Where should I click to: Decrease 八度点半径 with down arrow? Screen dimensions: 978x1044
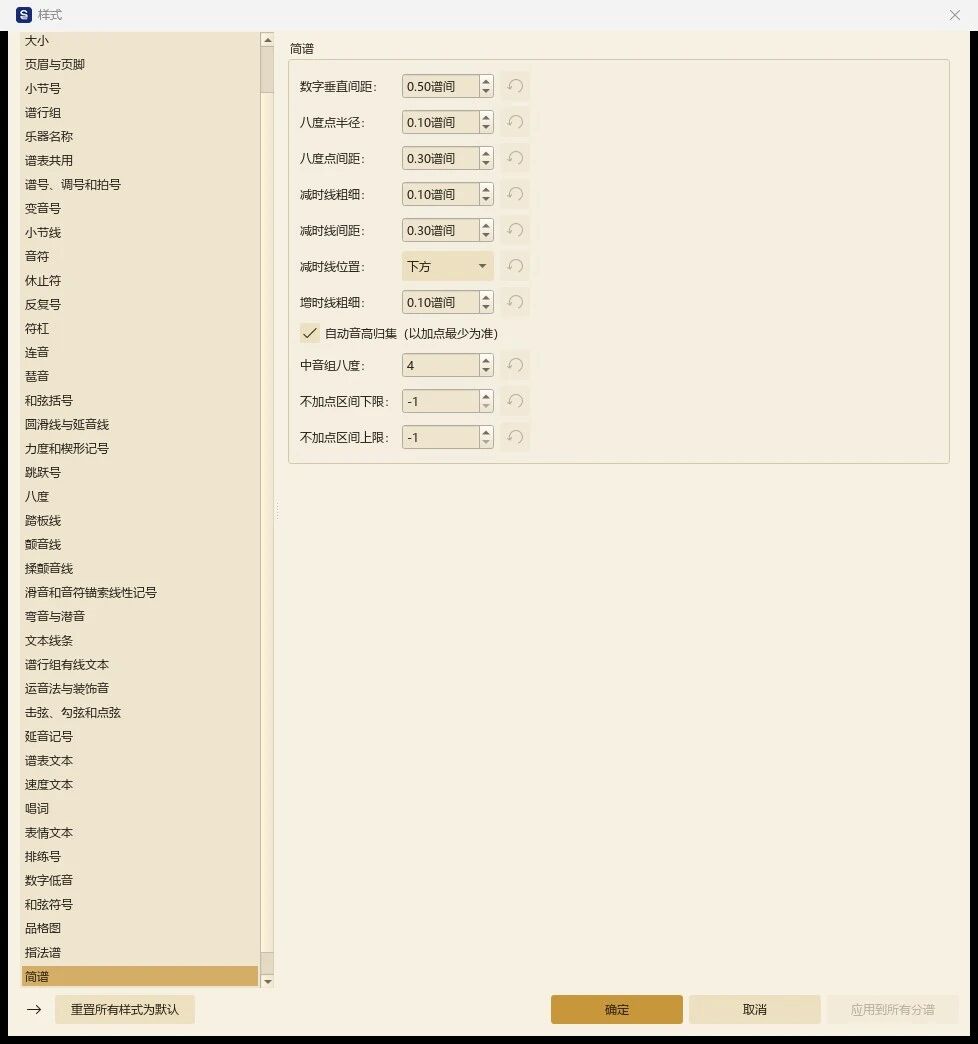pos(486,128)
